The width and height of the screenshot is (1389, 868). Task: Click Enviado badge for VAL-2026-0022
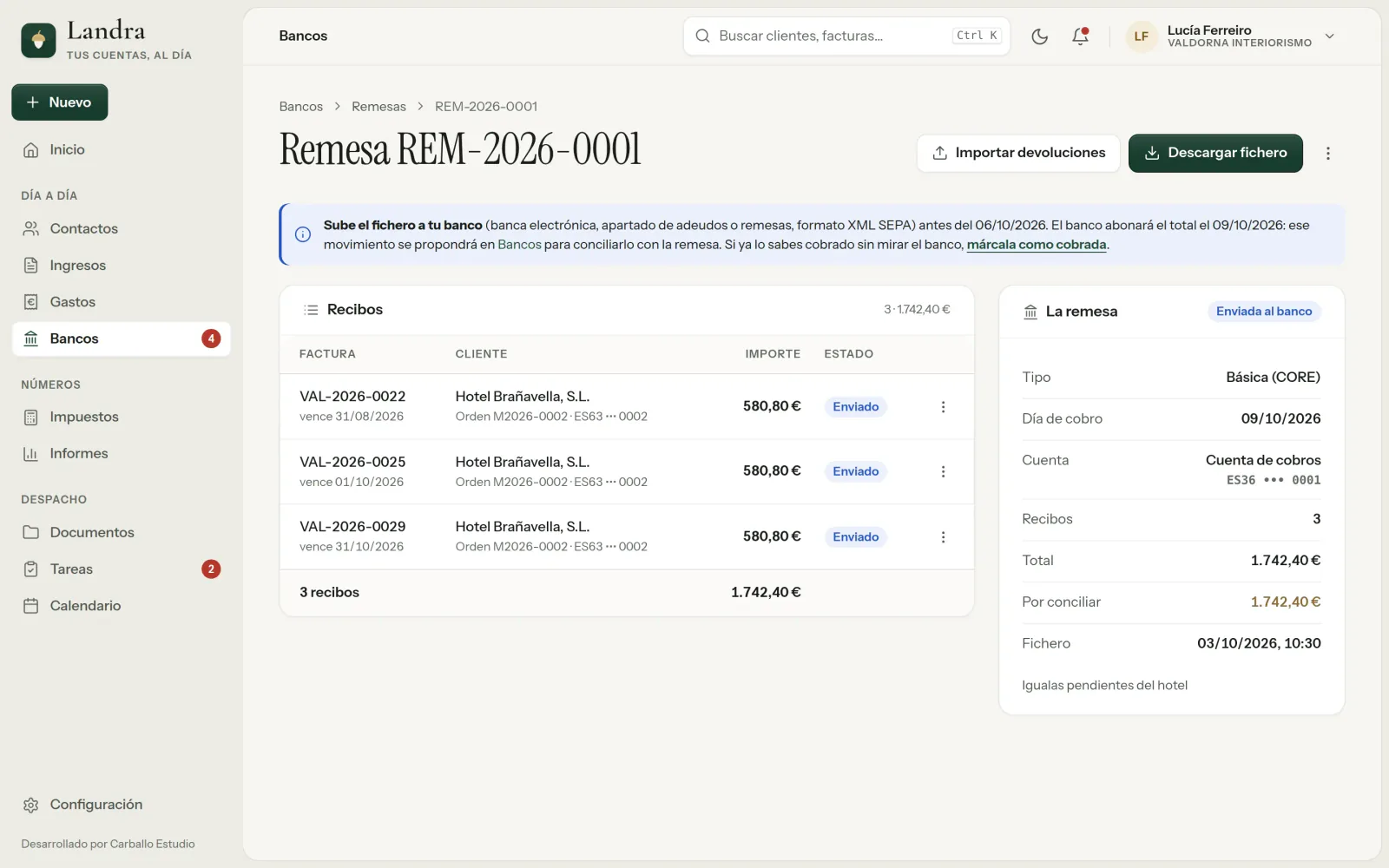(856, 407)
